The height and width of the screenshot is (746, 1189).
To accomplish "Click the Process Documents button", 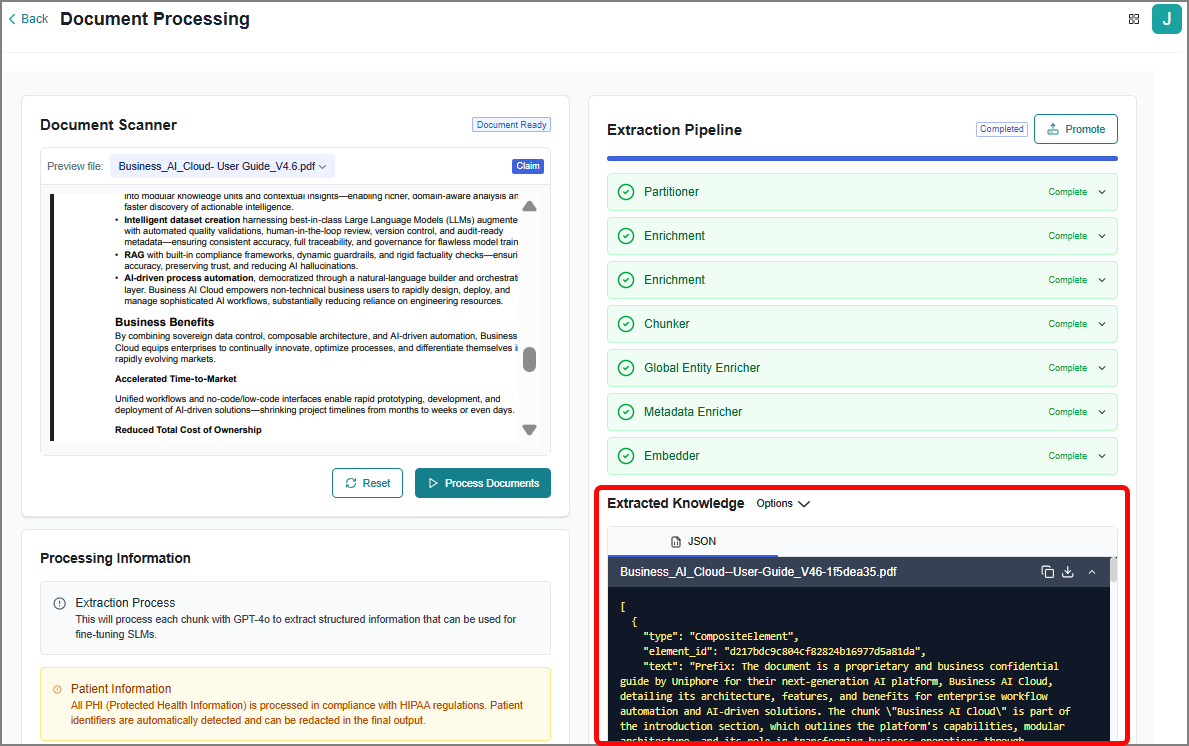I will (x=483, y=483).
